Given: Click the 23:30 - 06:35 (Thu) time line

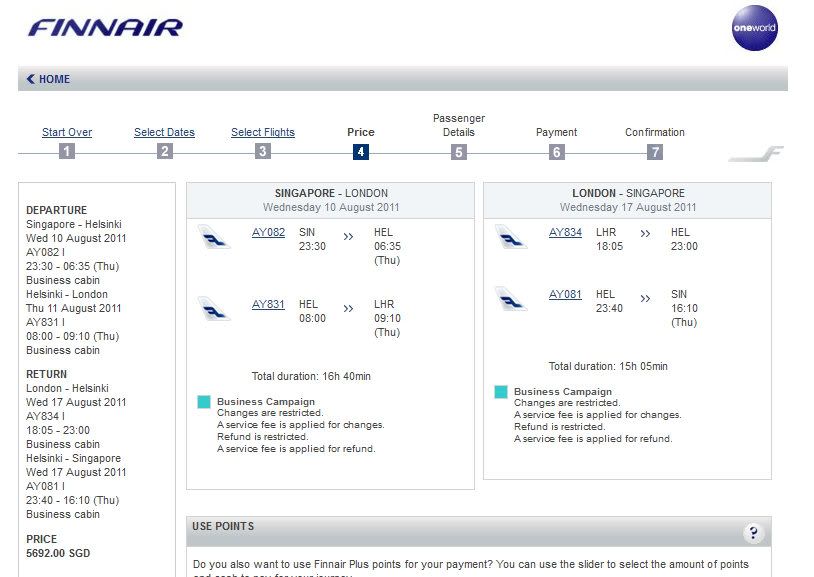Looking at the screenshot, I should click(x=73, y=266).
